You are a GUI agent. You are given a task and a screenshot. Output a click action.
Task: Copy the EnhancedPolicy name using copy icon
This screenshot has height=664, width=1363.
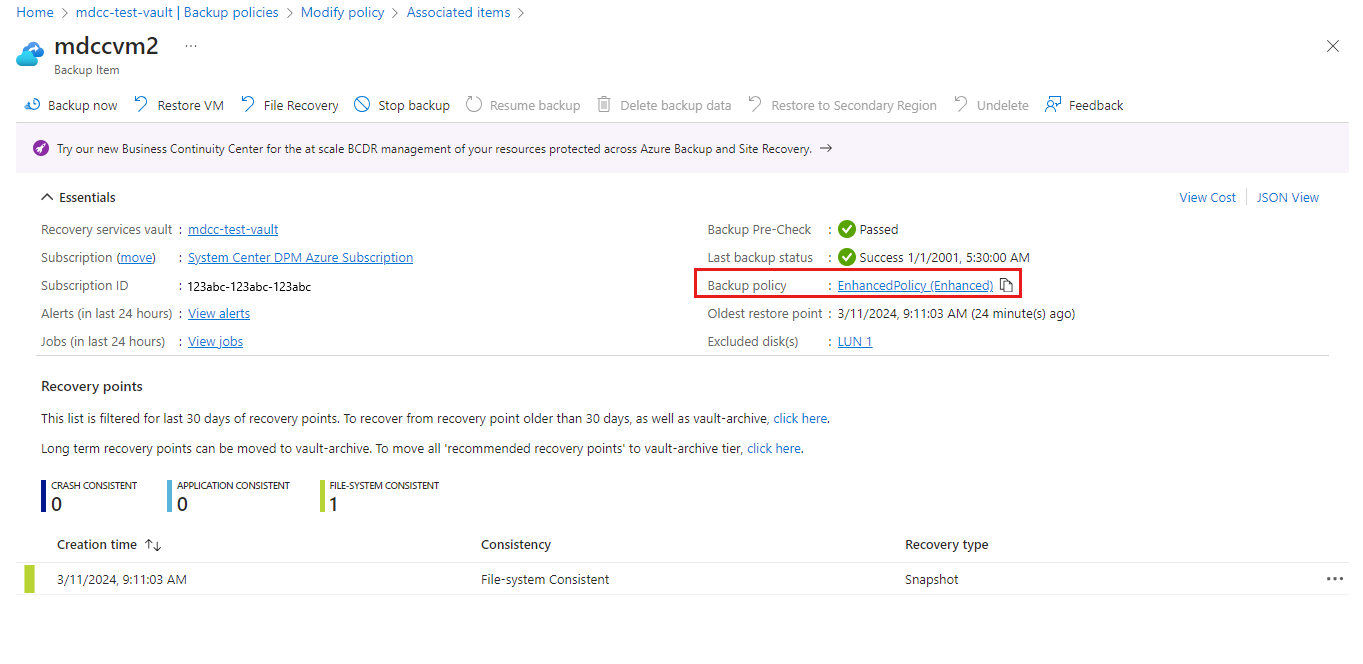(1006, 285)
